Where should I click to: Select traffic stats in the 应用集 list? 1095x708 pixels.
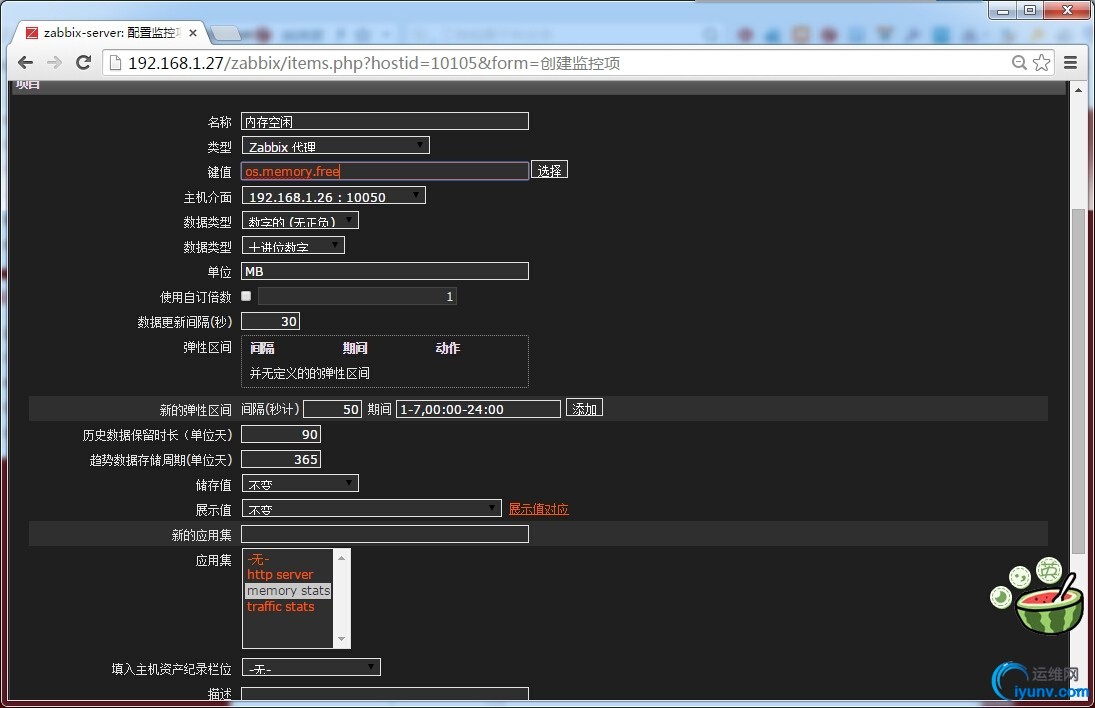coord(288,607)
